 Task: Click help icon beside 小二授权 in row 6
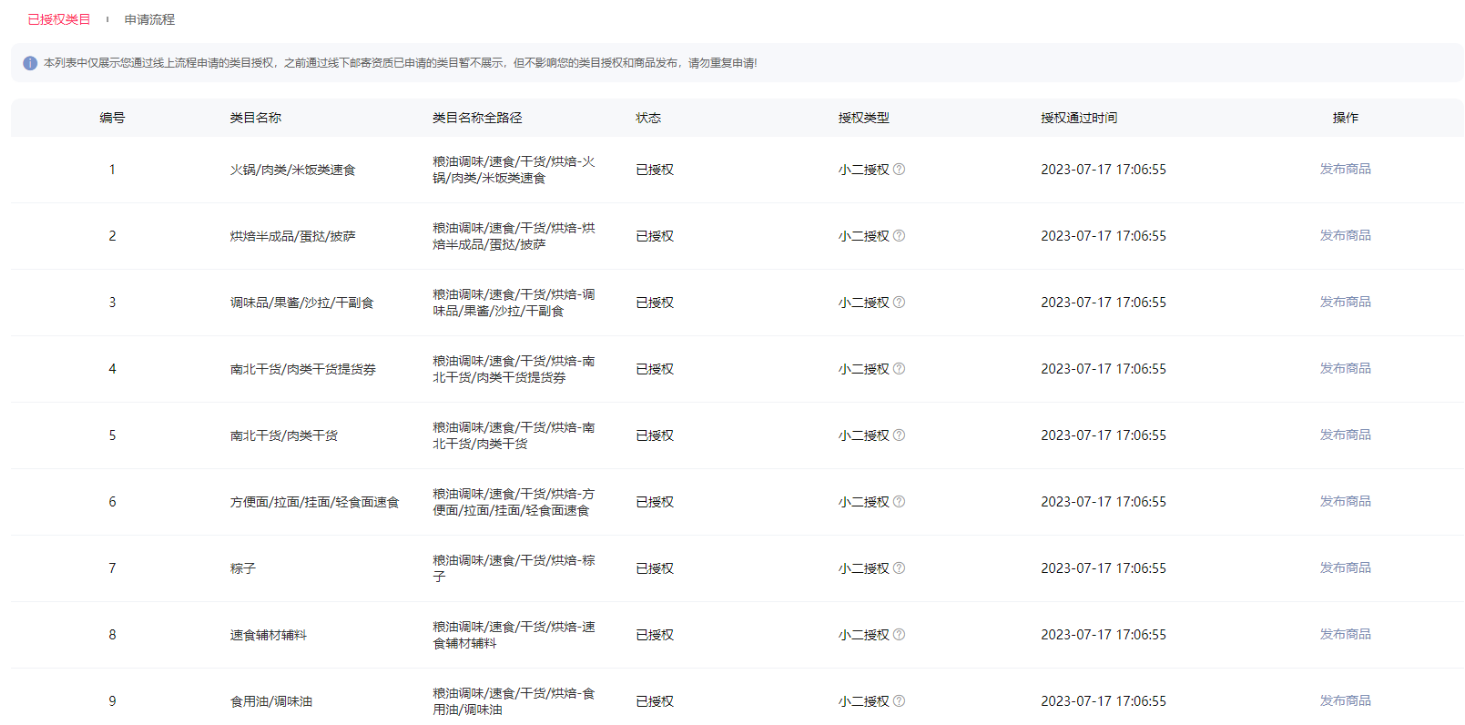tap(899, 502)
